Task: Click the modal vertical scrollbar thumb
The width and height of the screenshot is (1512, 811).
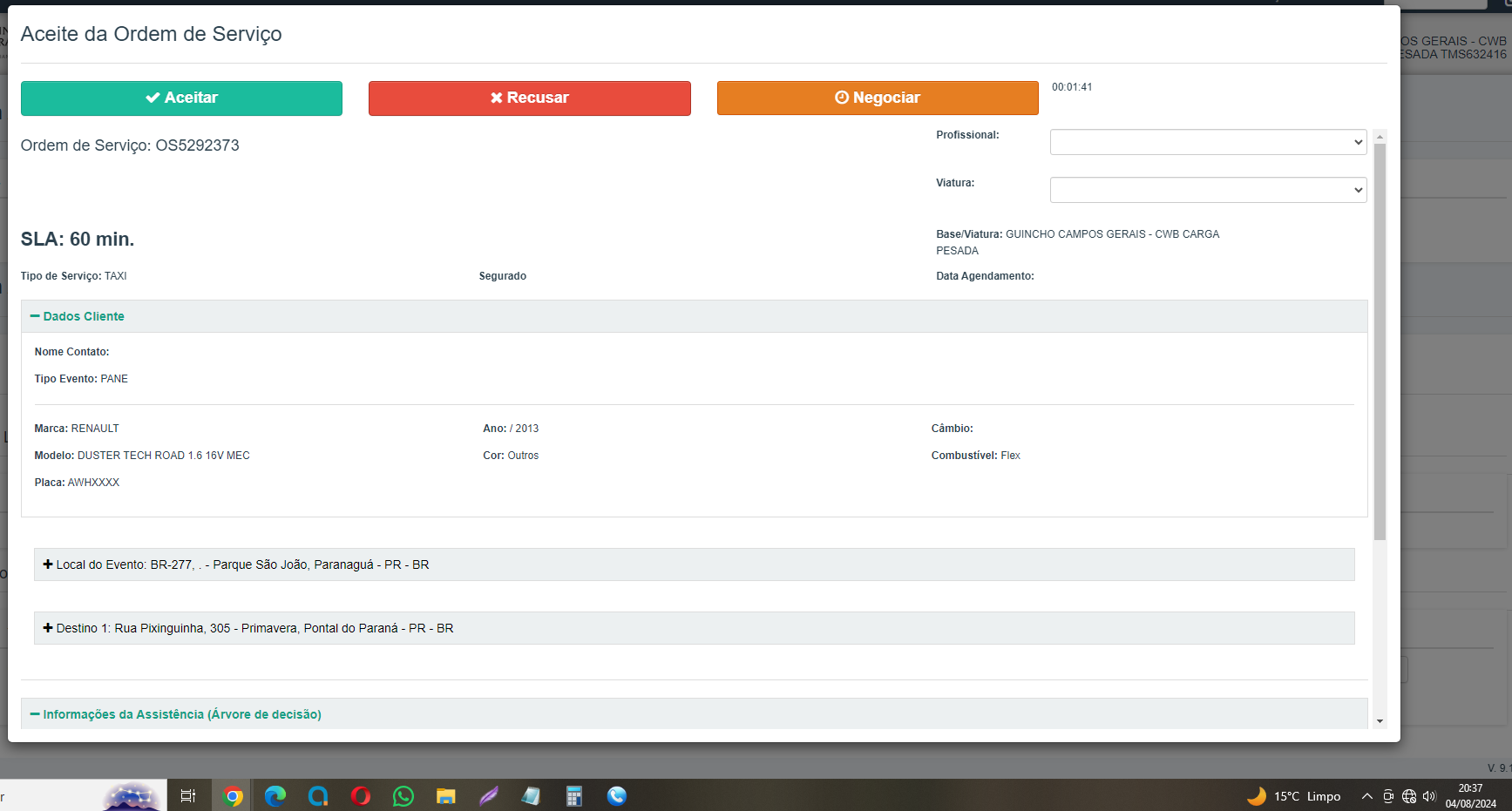Action: point(1380,341)
